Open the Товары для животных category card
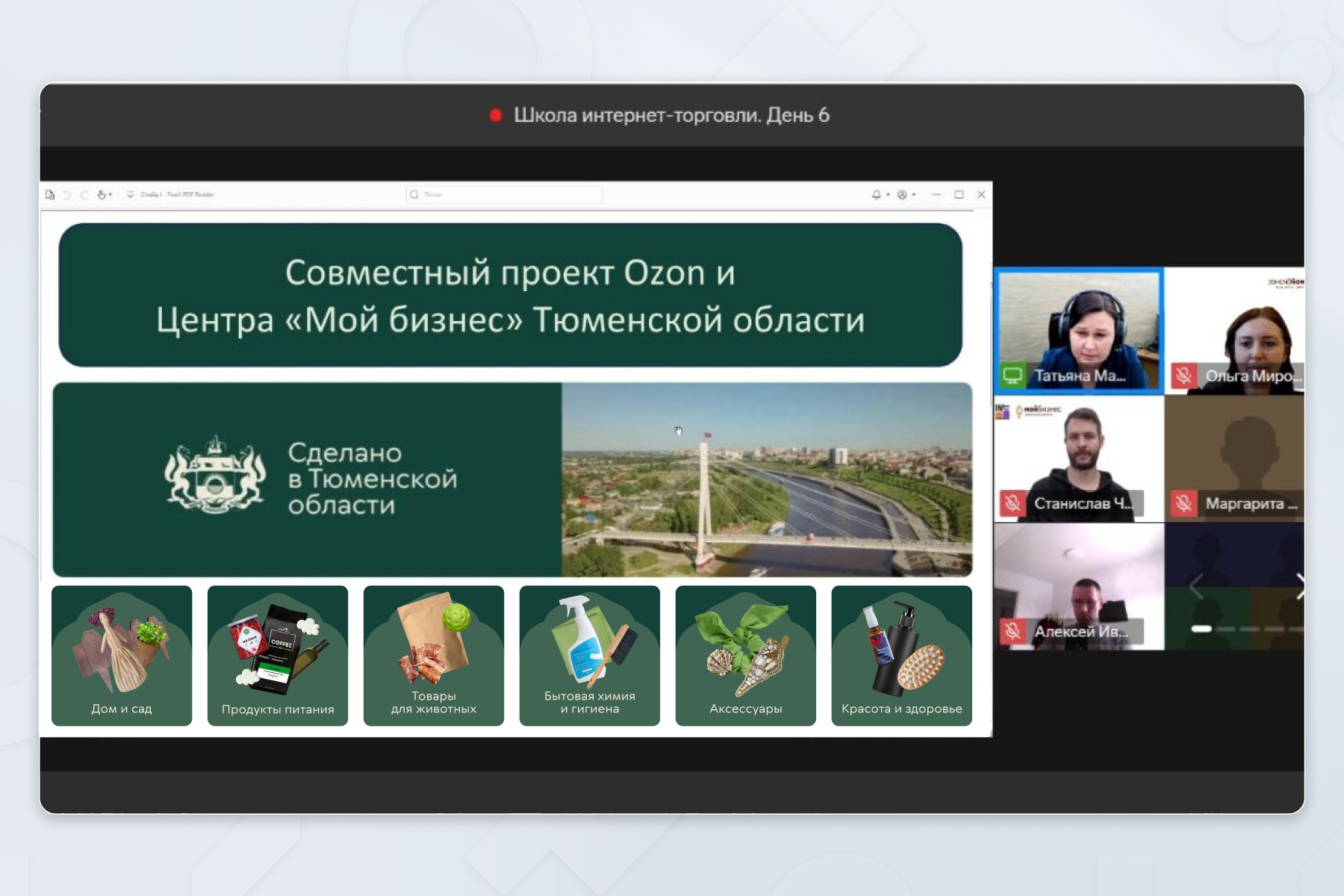 434,656
